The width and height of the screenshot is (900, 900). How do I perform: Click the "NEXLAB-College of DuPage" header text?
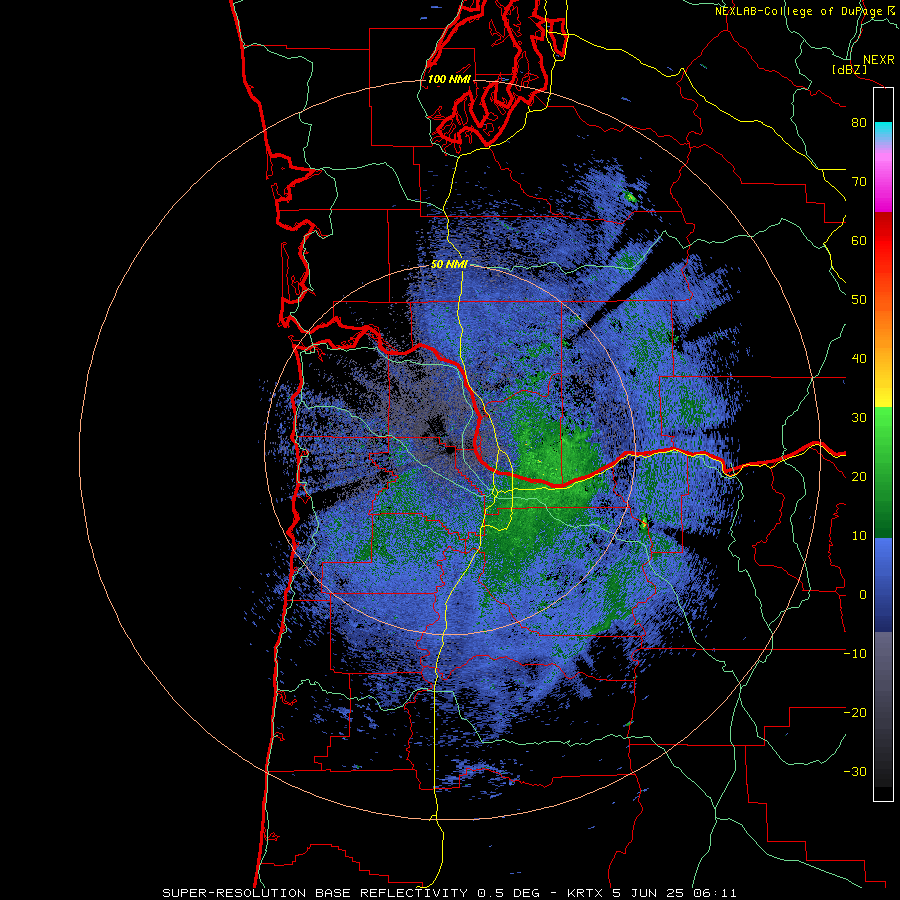tap(798, 11)
